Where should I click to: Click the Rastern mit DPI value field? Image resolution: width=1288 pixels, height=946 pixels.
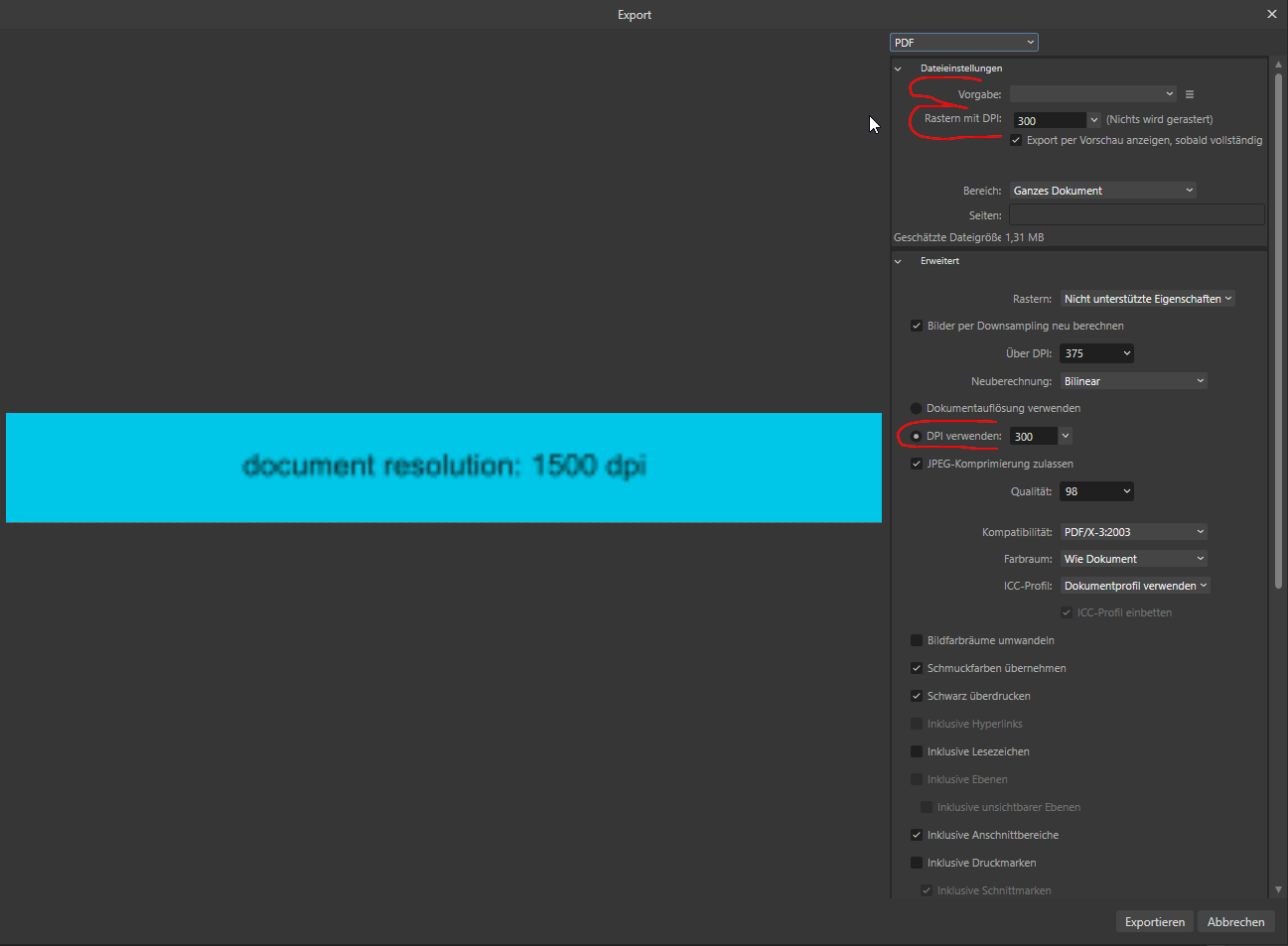(1049, 120)
